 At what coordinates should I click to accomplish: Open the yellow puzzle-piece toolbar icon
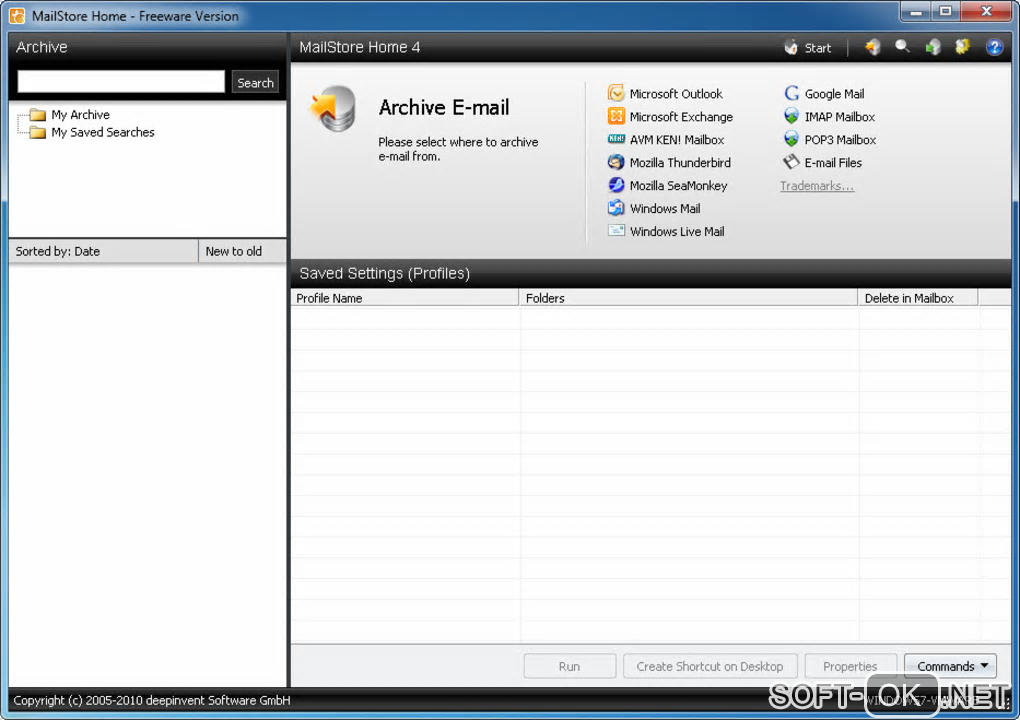click(962, 47)
